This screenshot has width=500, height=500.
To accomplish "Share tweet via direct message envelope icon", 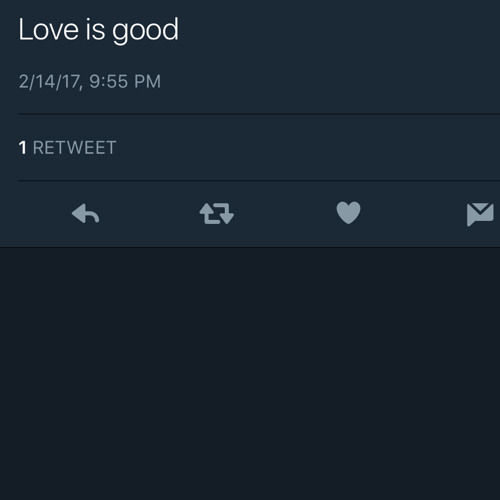I will [480, 214].
